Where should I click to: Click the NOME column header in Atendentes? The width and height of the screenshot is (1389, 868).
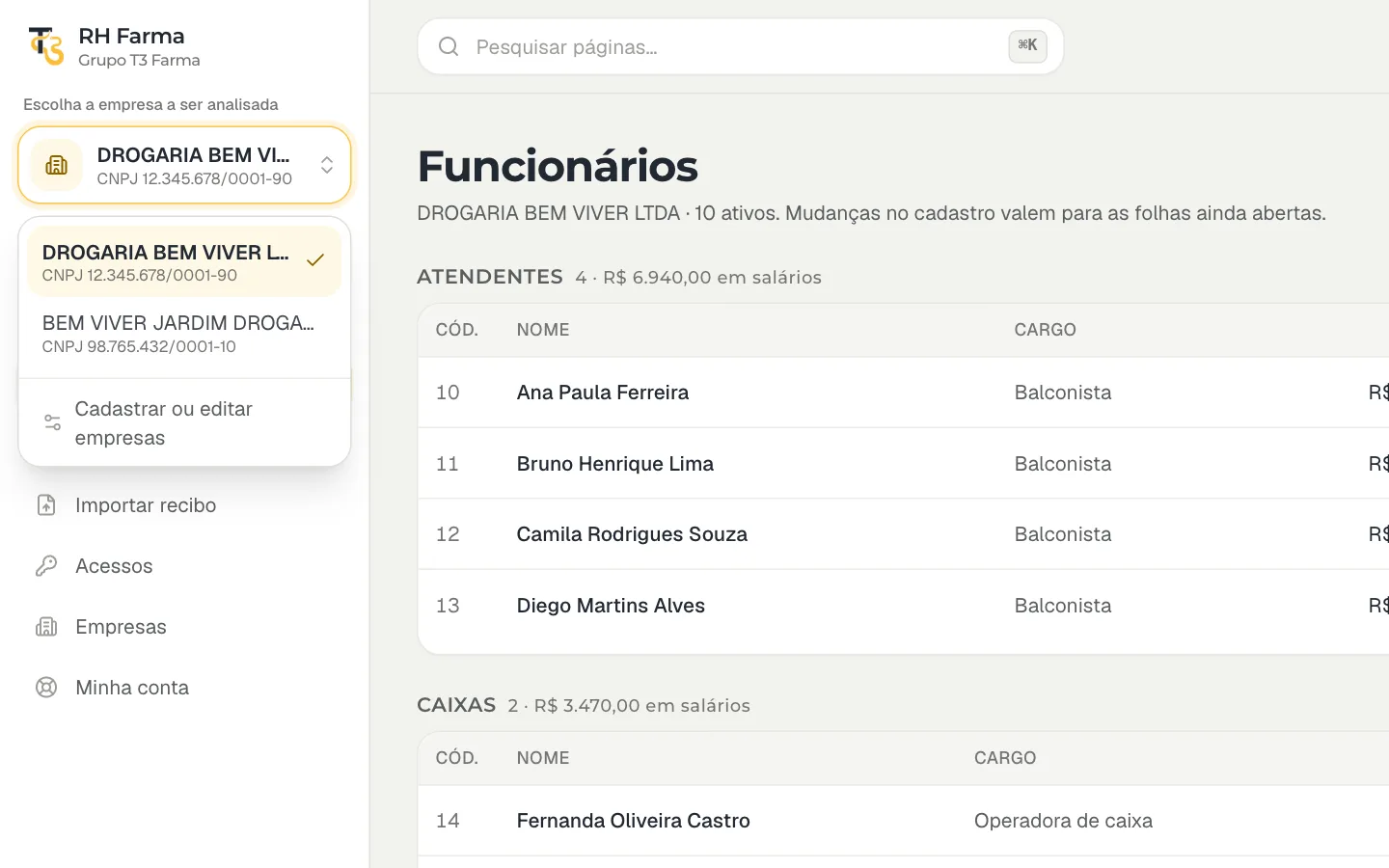point(543,330)
